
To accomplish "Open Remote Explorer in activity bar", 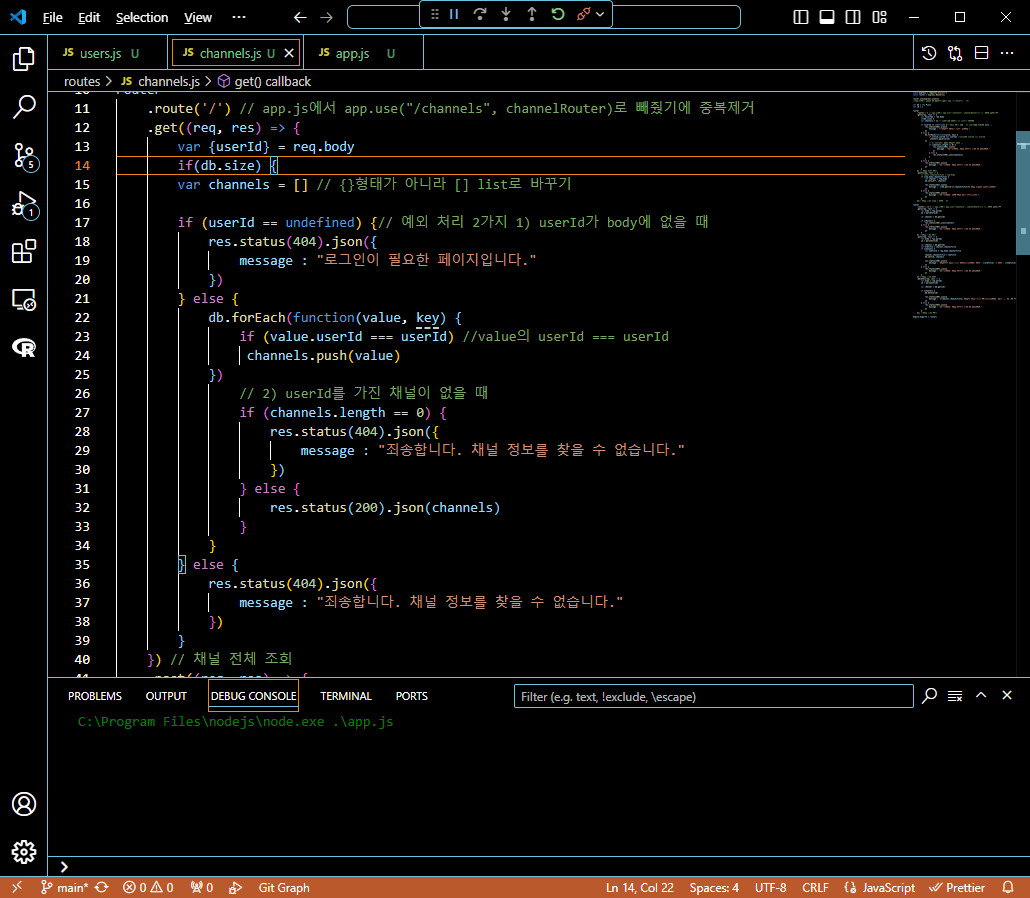I will [24, 300].
